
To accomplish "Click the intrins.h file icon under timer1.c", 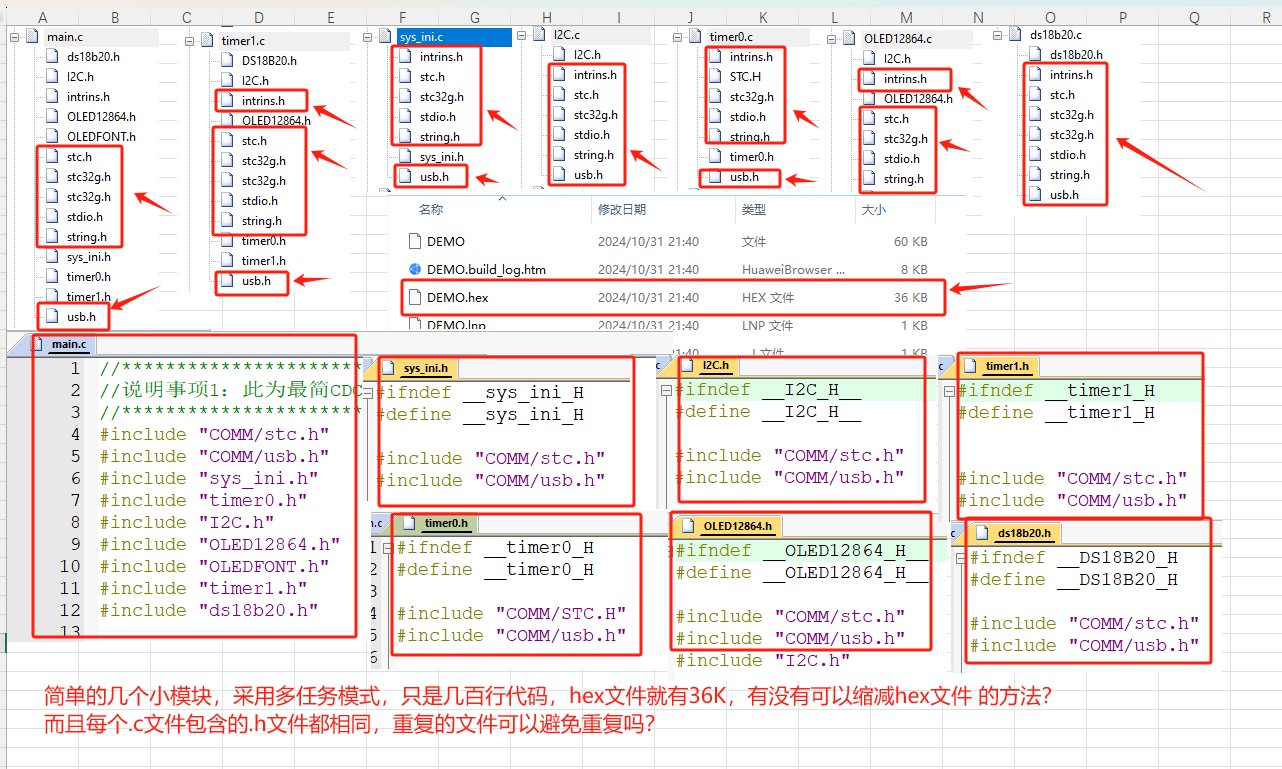I will pos(229,101).
